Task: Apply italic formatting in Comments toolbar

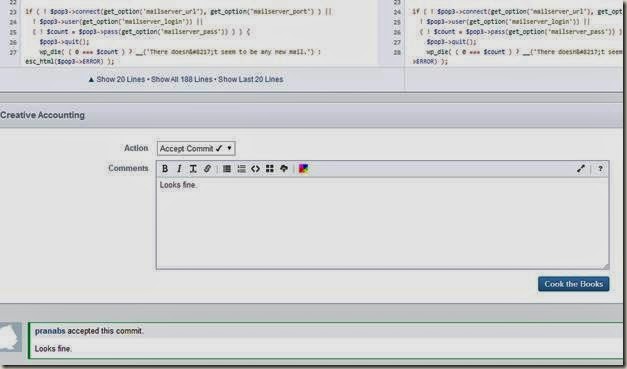Action: (179, 169)
